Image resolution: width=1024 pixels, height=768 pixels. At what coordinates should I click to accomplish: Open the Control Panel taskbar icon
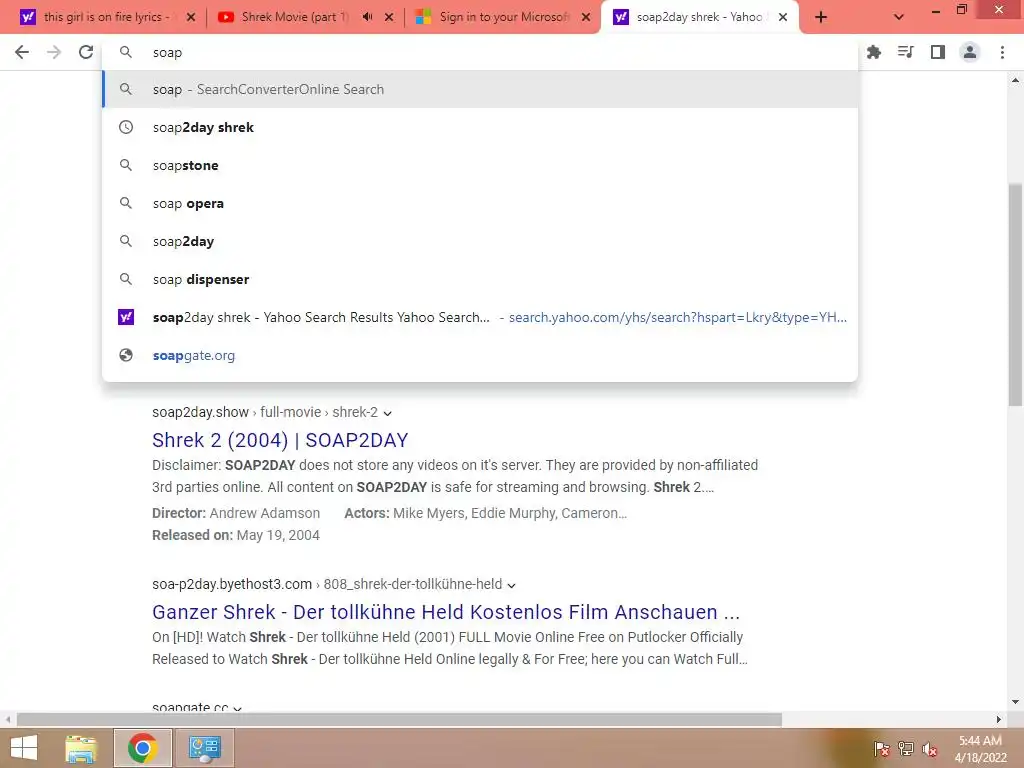(205, 748)
